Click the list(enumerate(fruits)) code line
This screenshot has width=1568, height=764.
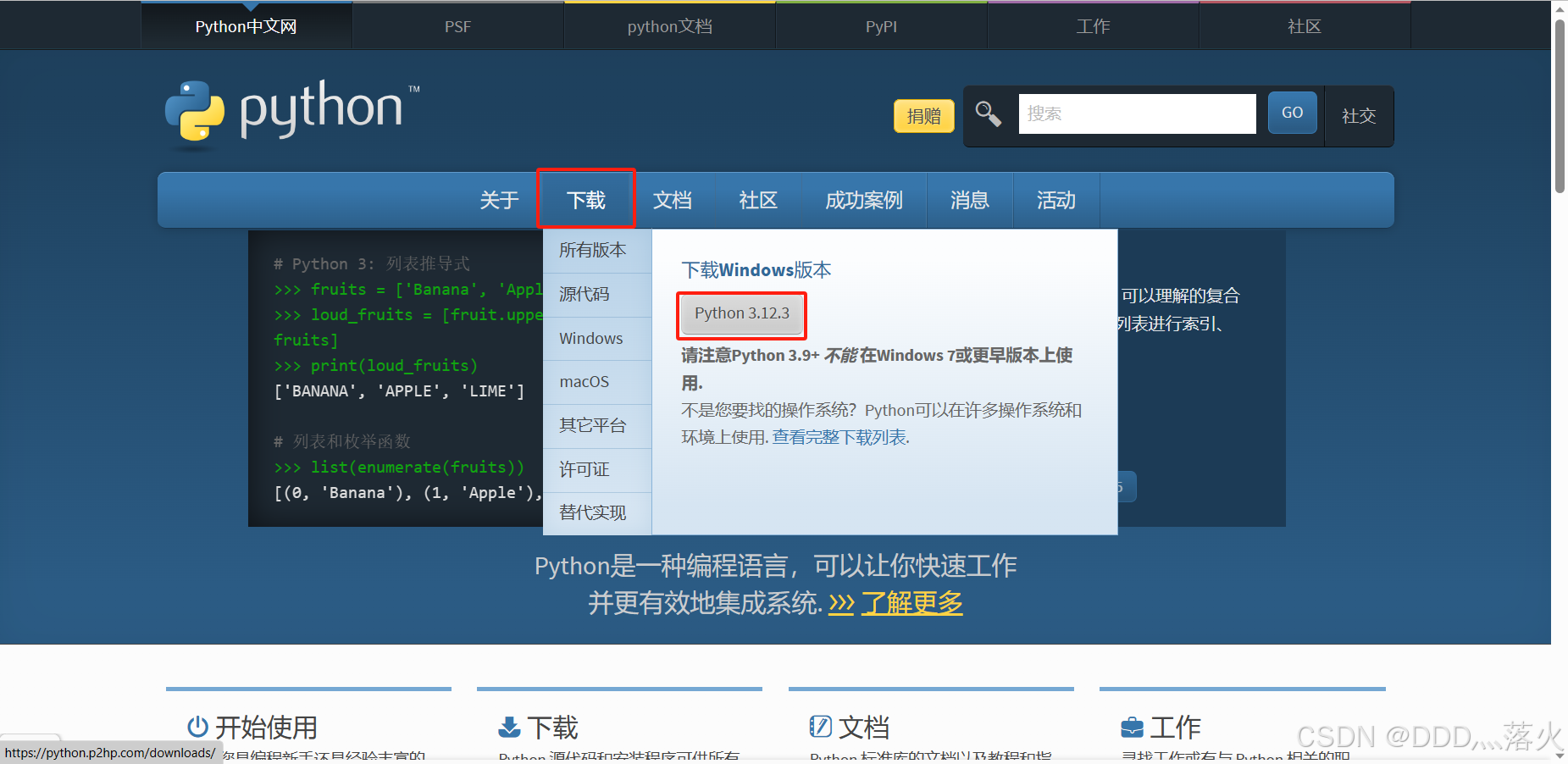399,467
